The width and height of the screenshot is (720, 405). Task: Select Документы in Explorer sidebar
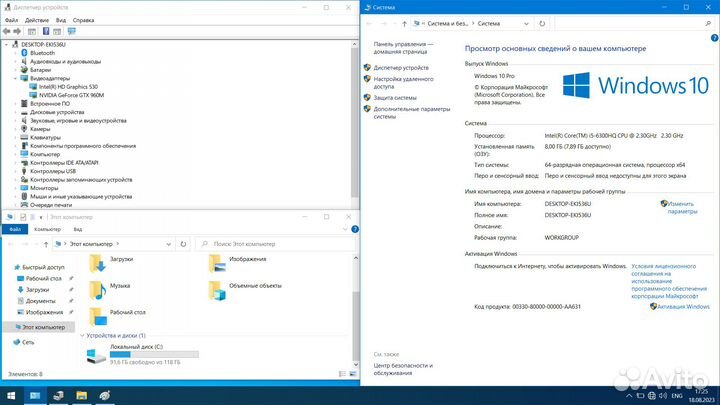tap(40, 301)
